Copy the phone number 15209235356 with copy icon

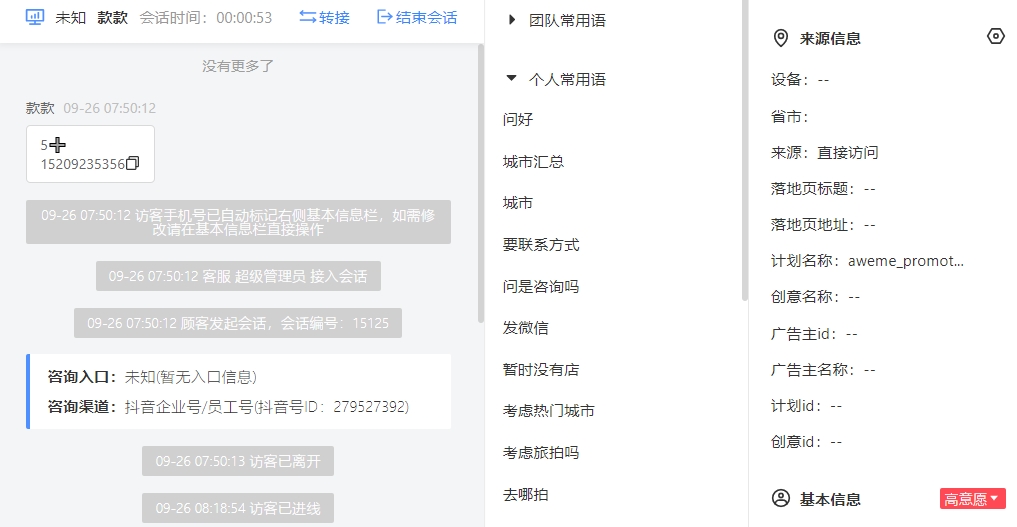tap(132, 163)
